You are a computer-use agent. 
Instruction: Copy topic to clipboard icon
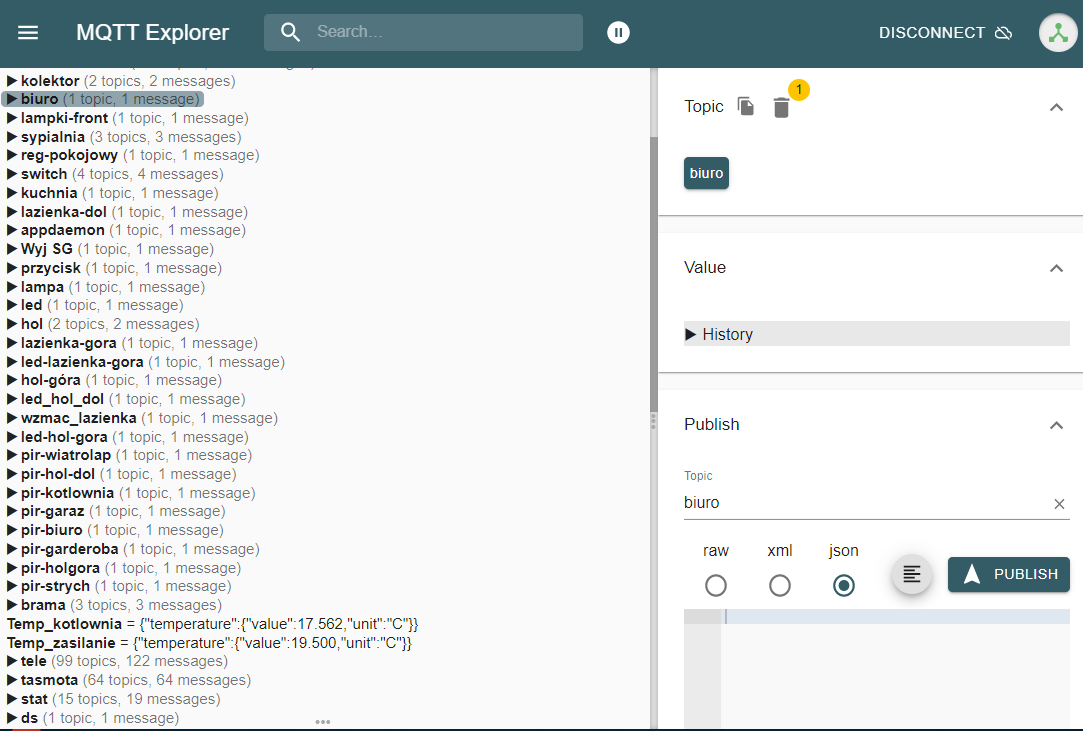745,106
